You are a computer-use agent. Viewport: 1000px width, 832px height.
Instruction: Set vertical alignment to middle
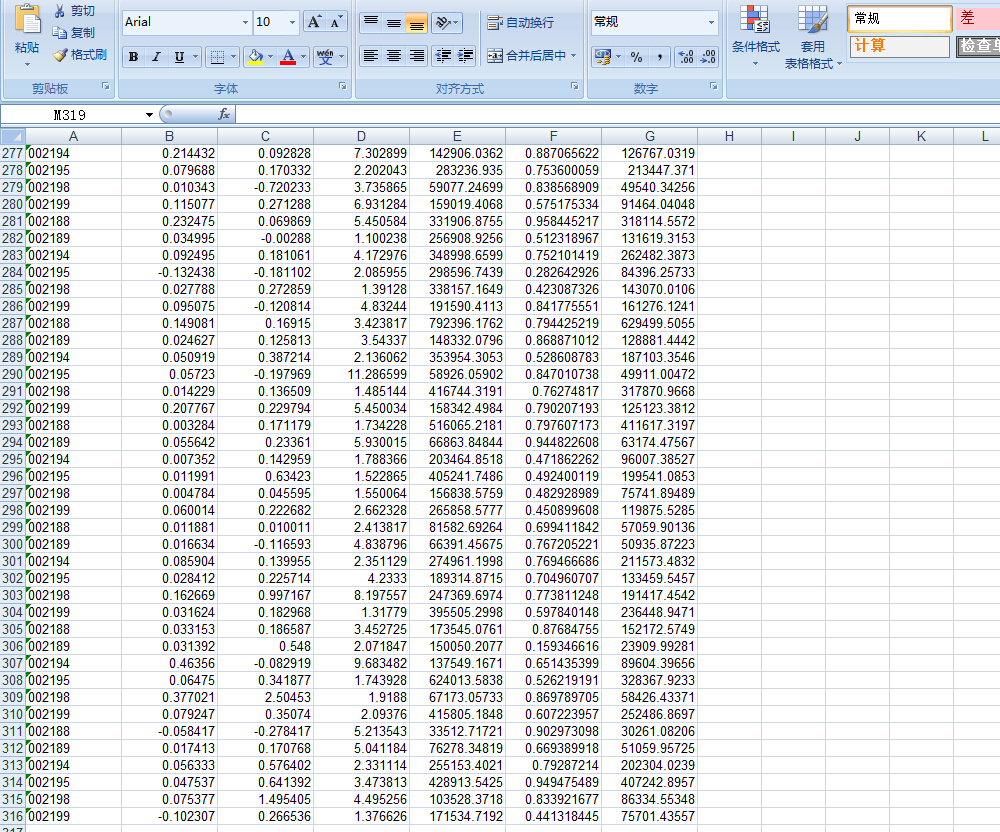click(x=393, y=23)
